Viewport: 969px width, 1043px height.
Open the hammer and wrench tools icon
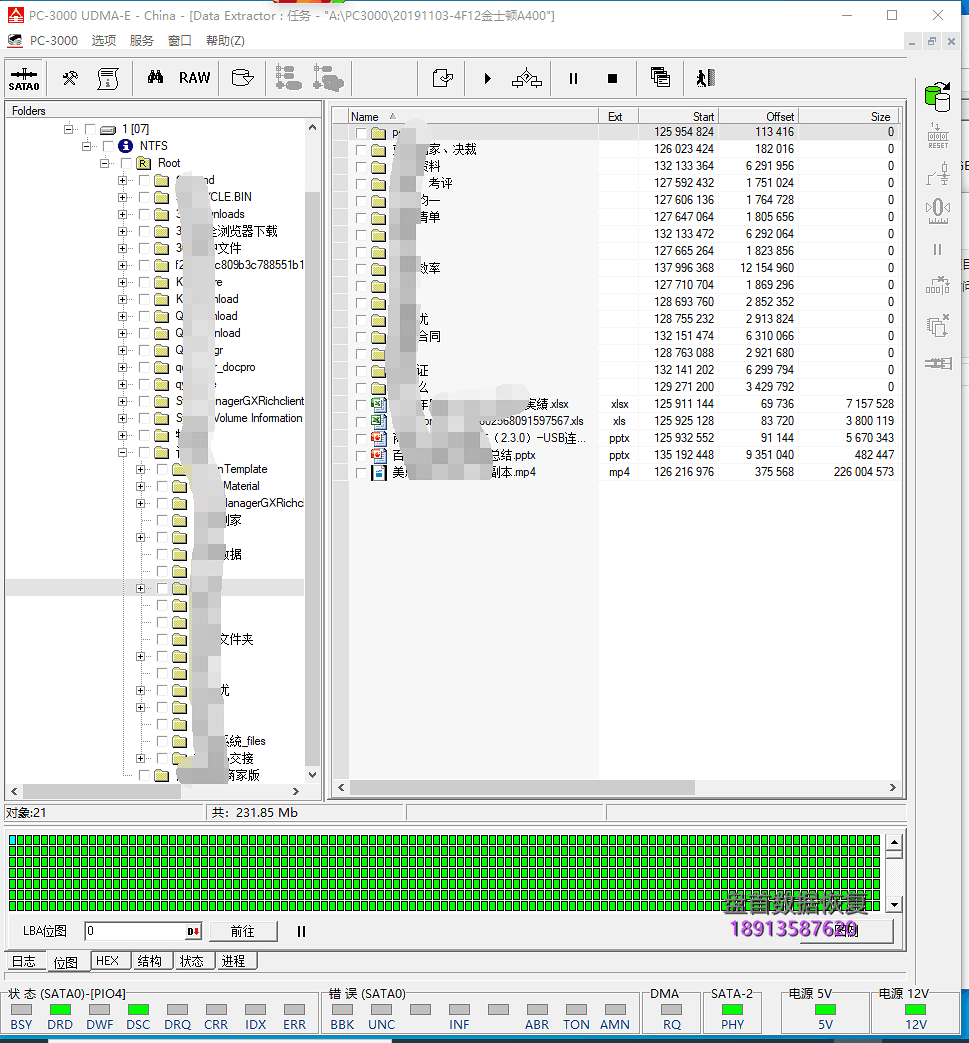click(70, 78)
